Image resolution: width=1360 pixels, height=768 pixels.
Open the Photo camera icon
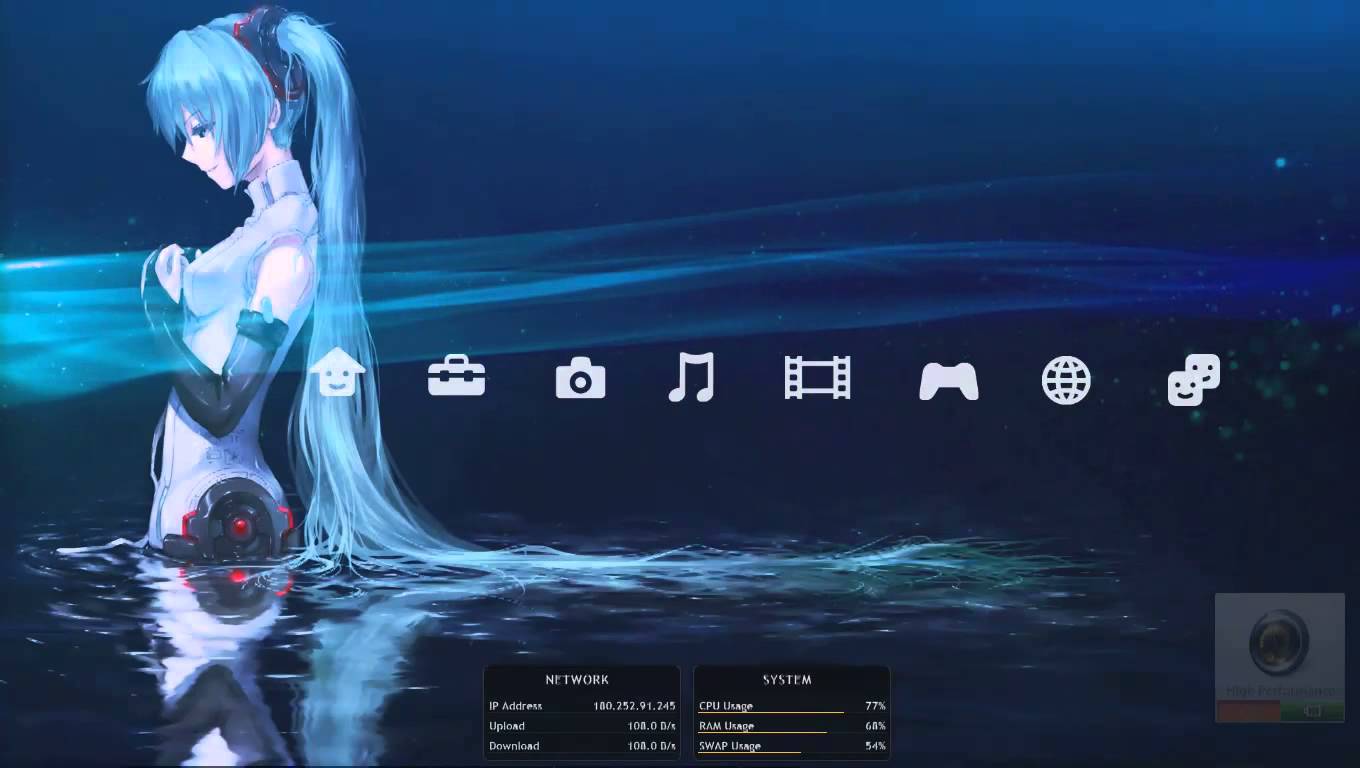tap(580, 380)
